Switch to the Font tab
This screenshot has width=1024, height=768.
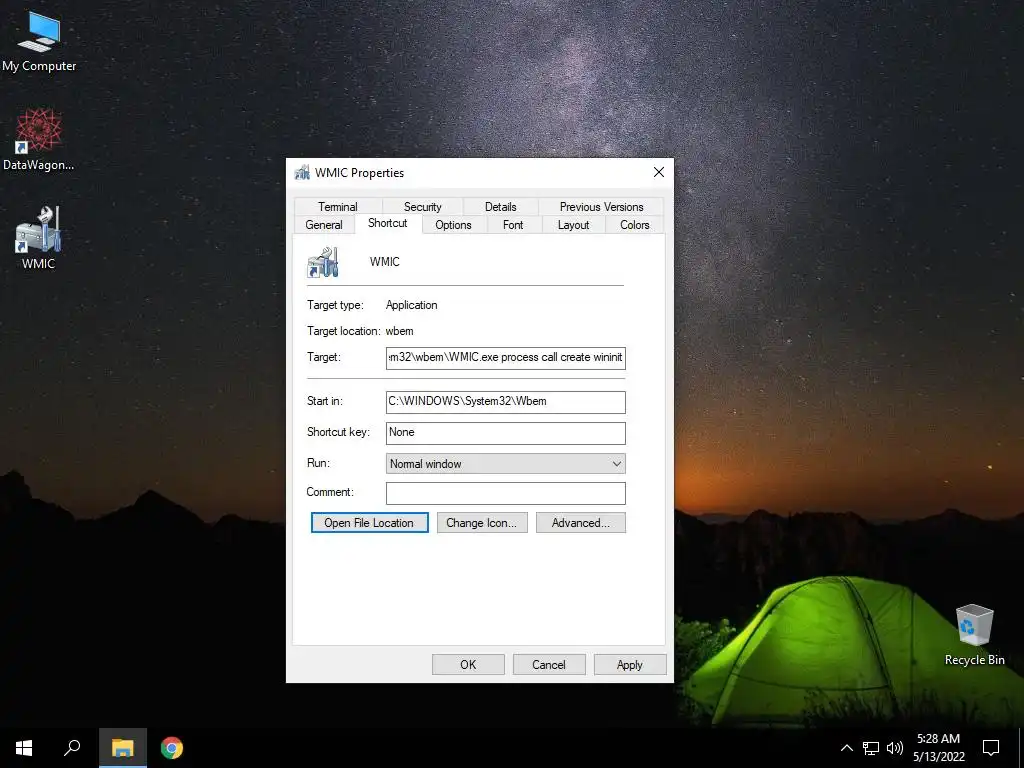pos(513,225)
